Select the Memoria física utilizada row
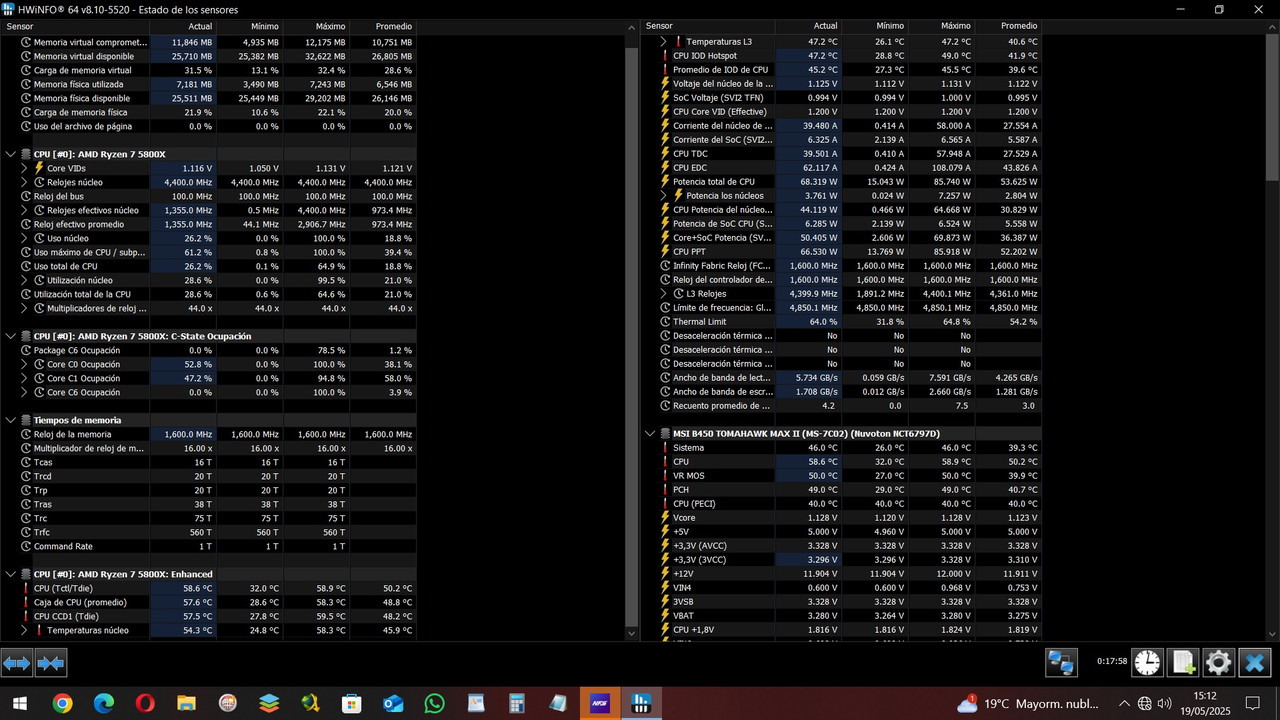 (208, 84)
